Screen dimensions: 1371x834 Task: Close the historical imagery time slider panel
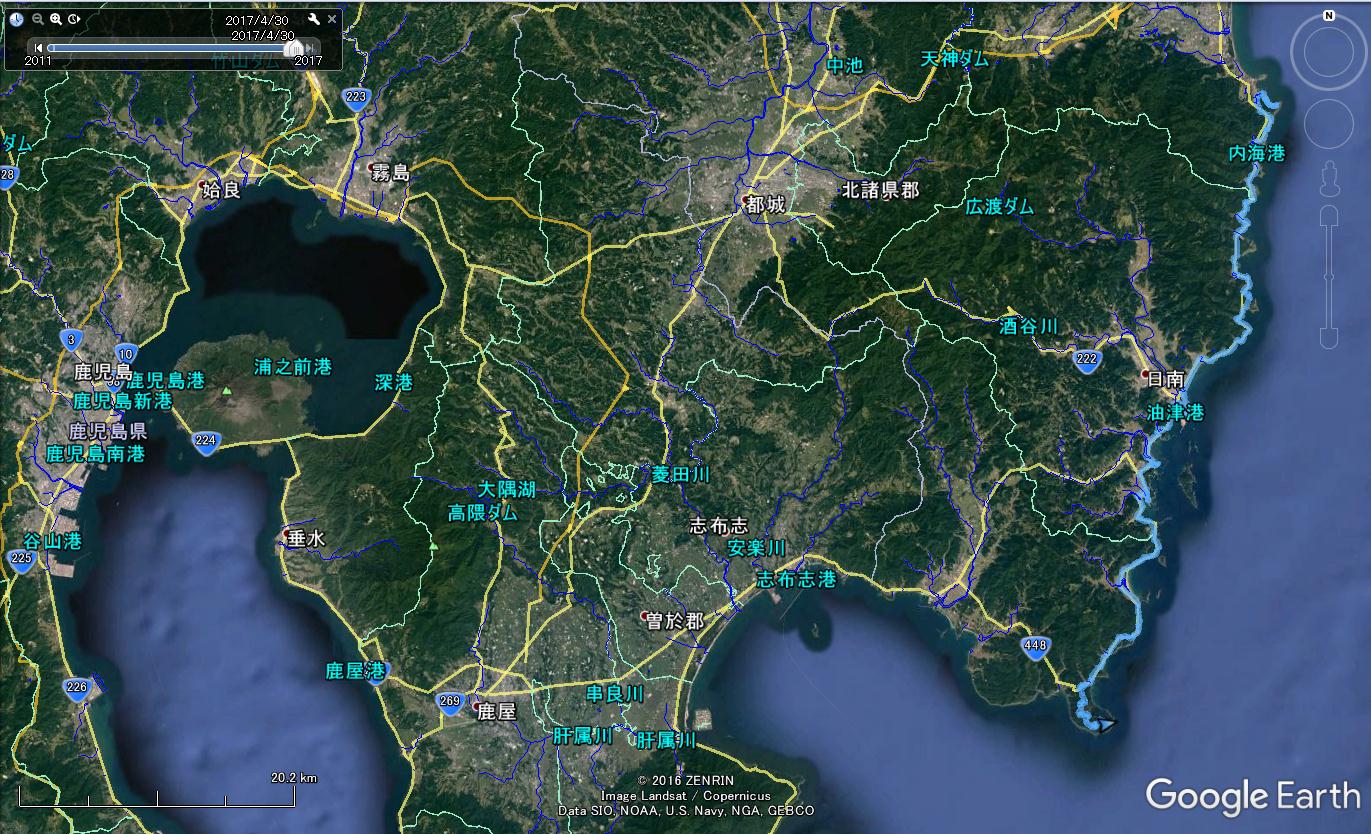(332, 19)
